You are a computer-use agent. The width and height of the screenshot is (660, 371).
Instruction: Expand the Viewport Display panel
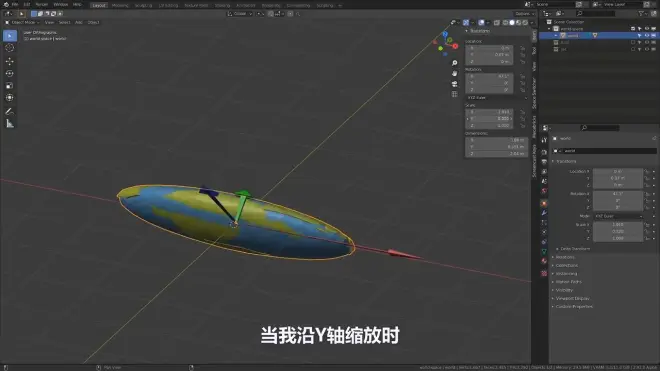(571, 299)
